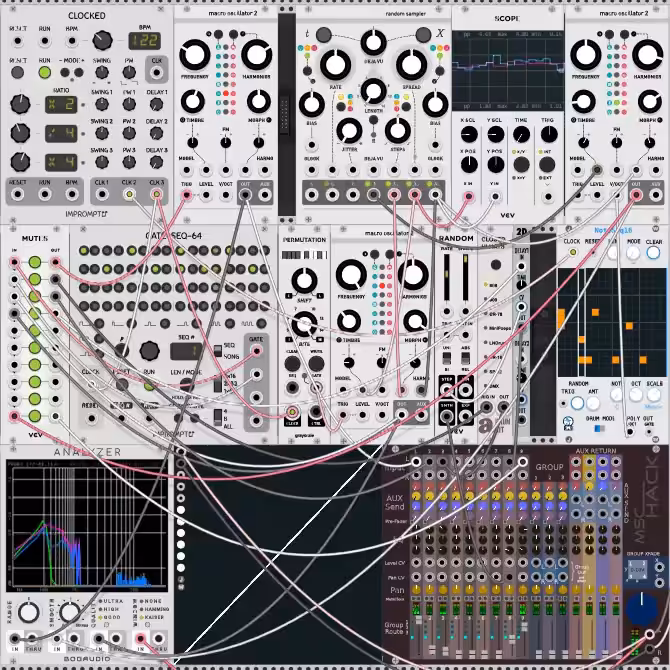This screenshot has width=670, height=670.
Task: Click FREQUENCY knob on macro oscillator beside Scope
Action: (x=586, y=55)
